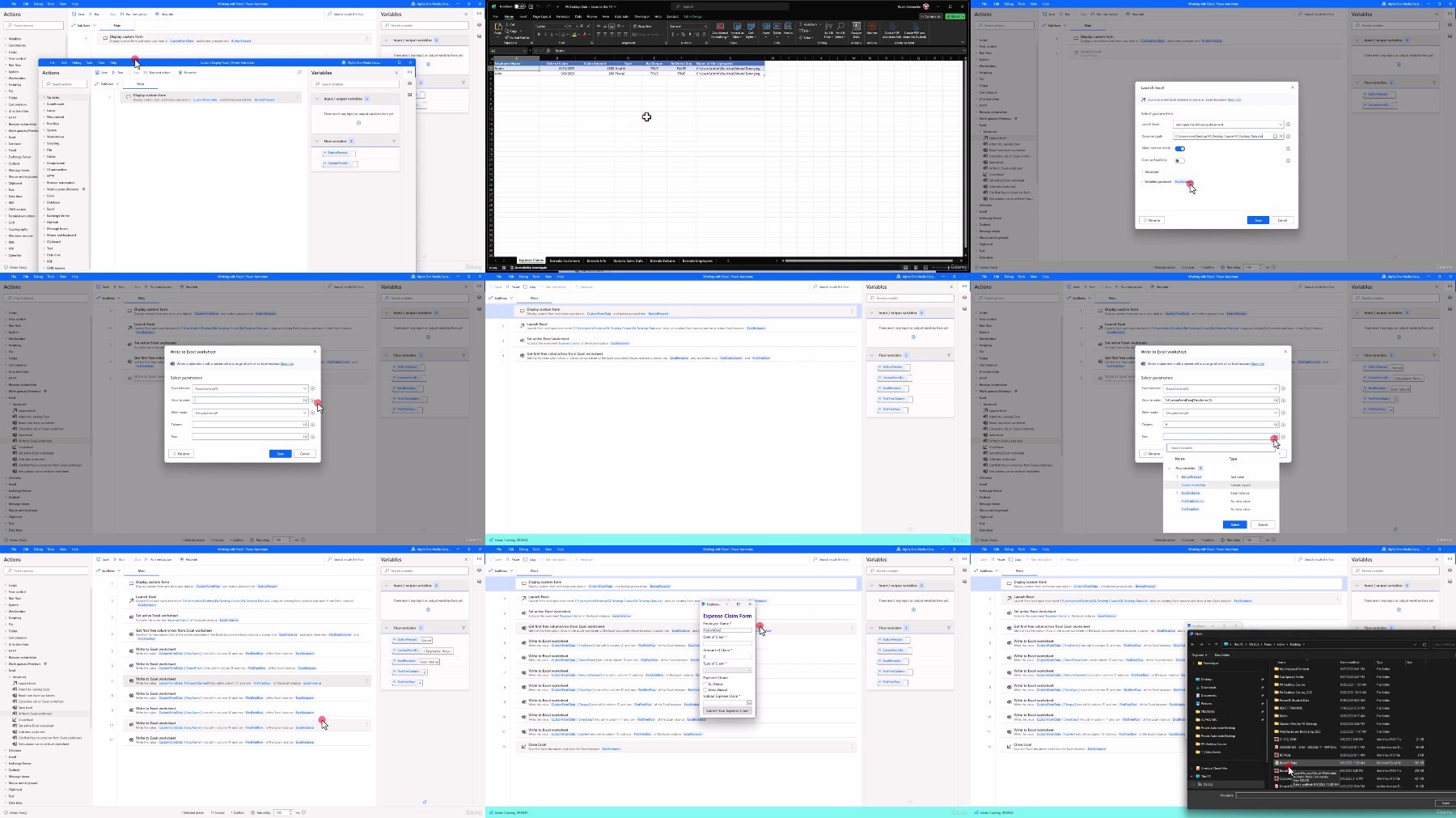1456x818 pixels.
Task: Click variable icon in the empty Column field
Action: [306, 424]
